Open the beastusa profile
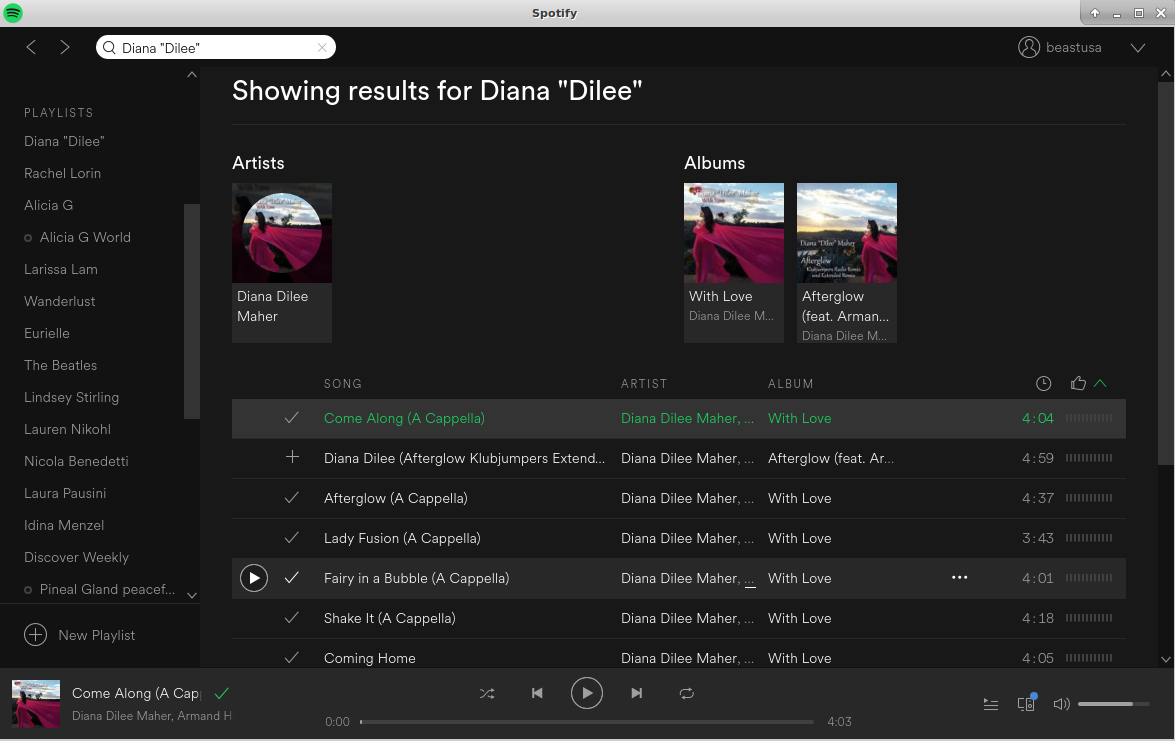 pos(1060,47)
